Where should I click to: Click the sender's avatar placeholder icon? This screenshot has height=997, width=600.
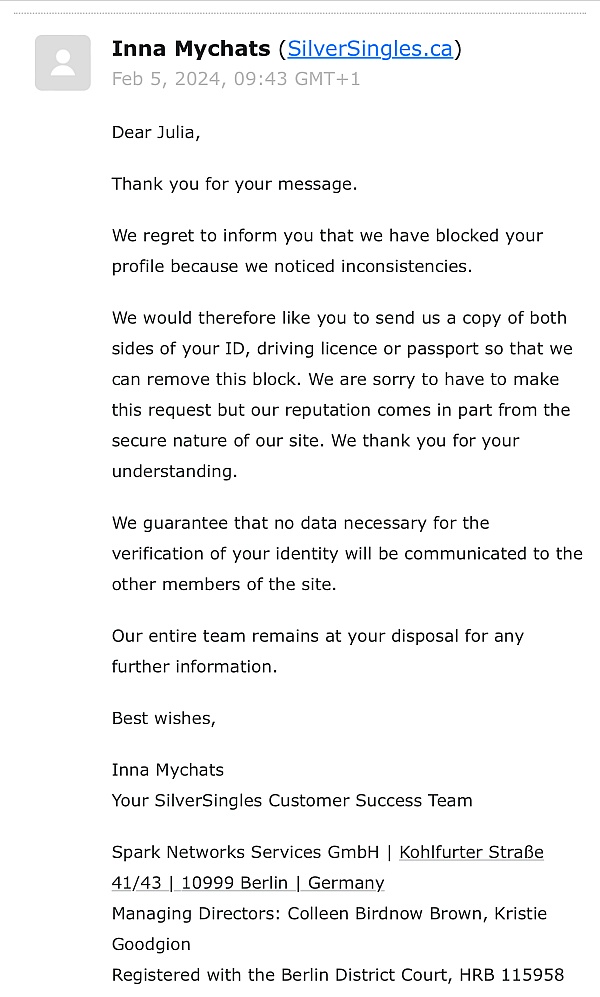pos(63,63)
